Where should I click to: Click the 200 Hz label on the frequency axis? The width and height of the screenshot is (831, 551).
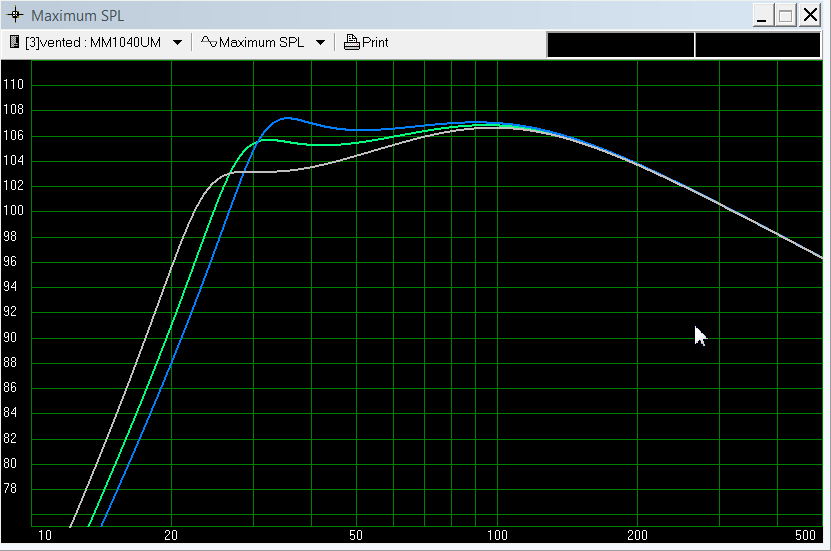[x=637, y=536]
